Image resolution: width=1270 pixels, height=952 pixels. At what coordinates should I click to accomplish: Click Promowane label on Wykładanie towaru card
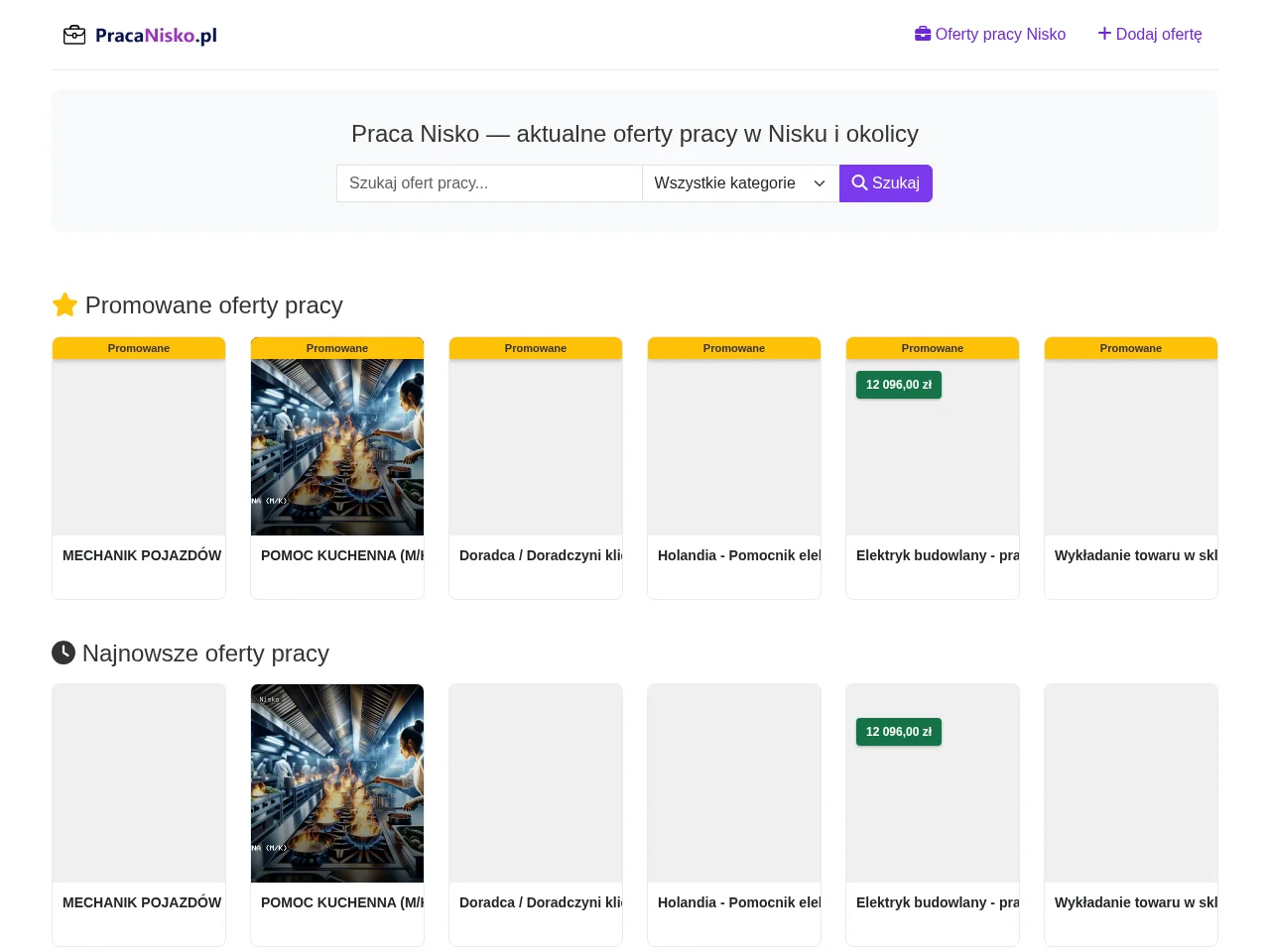1131,348
